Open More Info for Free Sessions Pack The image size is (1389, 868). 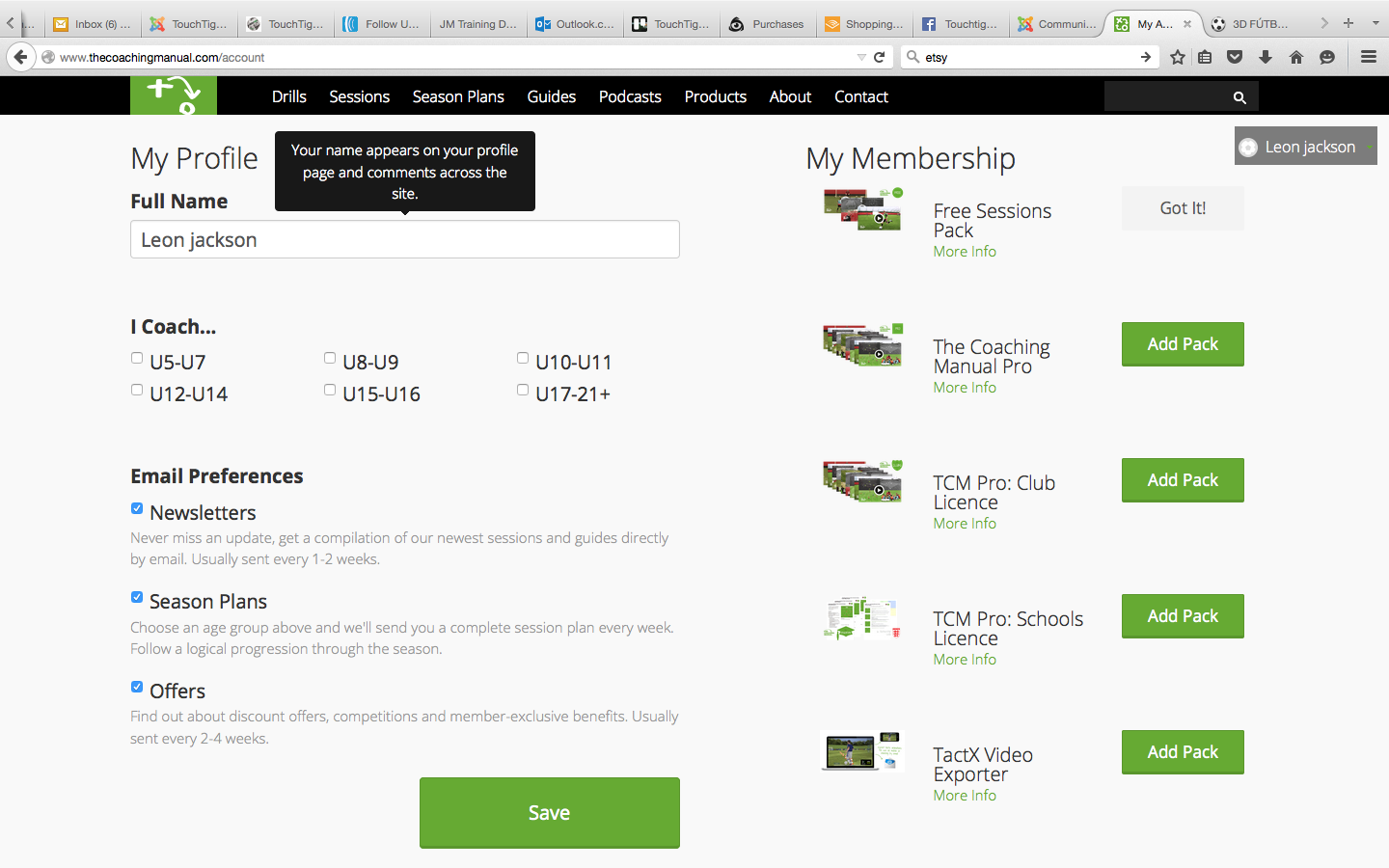(x=965, y=251)
